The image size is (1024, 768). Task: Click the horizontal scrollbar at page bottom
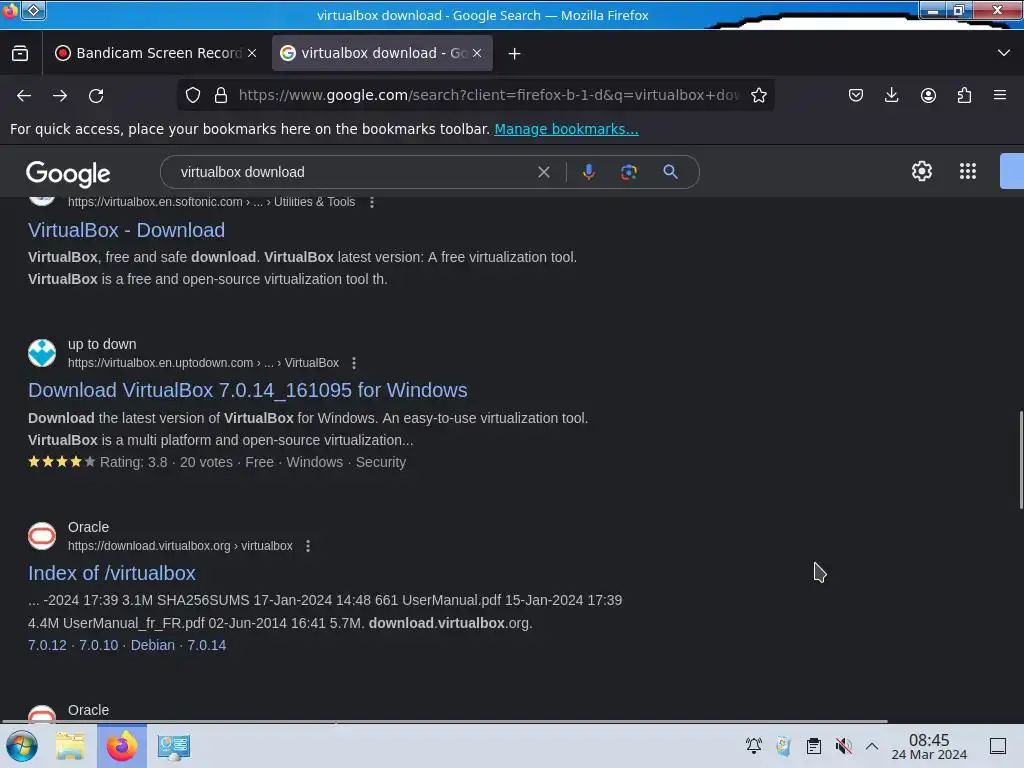[444, 722]
